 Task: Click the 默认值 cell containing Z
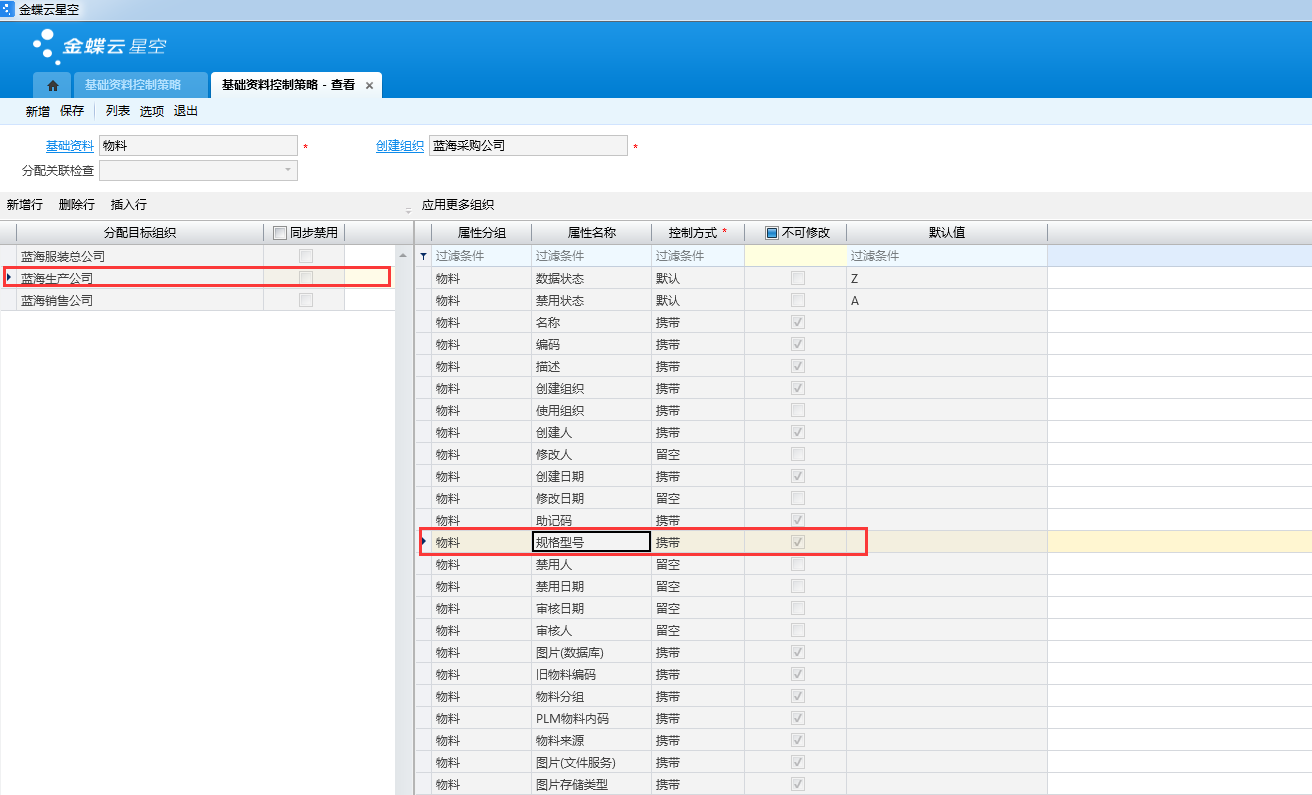[946, 278]
